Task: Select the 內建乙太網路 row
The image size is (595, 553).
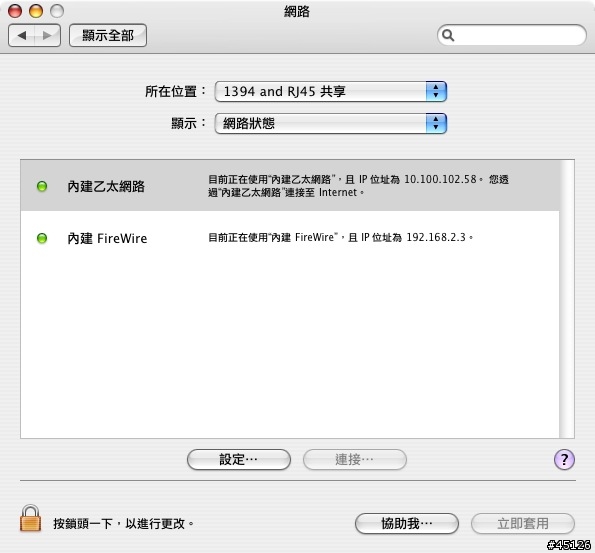Action: 290,186
